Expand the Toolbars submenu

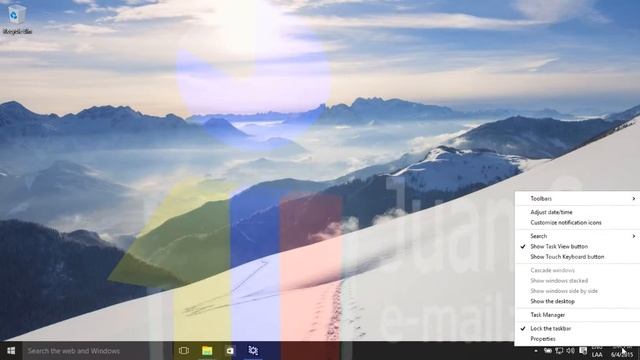577,198
